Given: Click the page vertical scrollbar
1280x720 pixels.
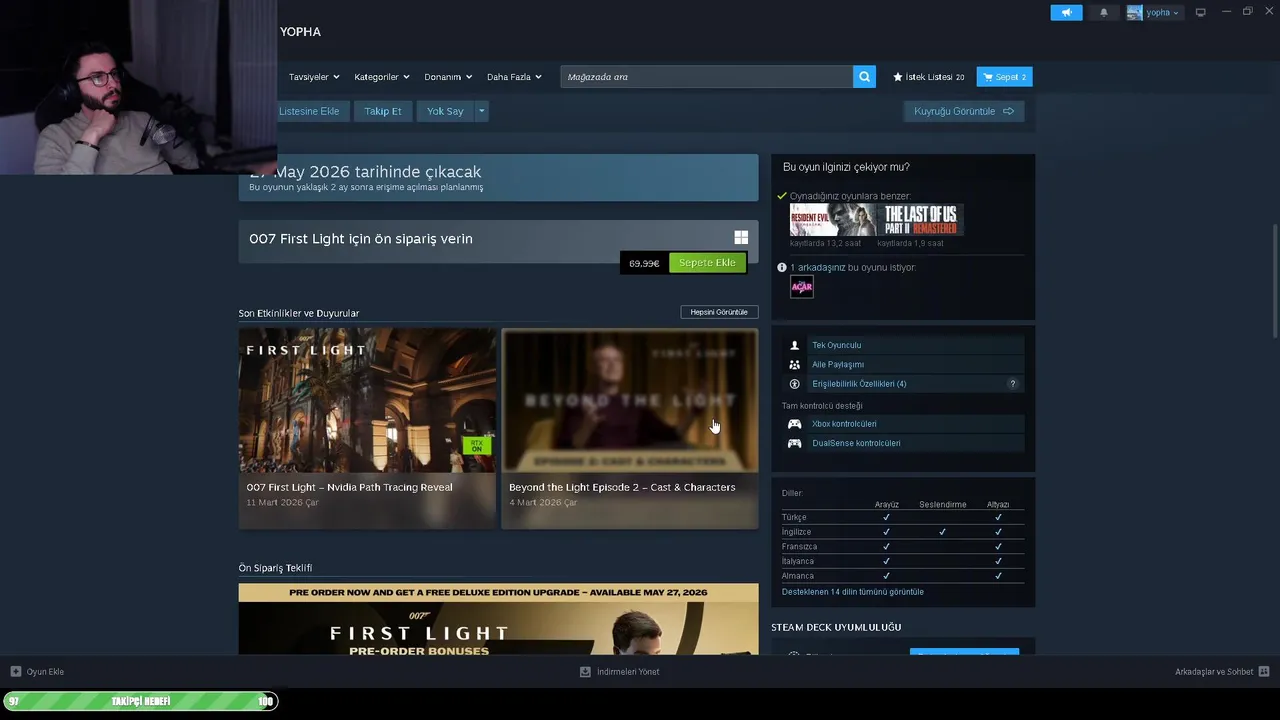Looking at the screenshot, I should click(1275, 280).
